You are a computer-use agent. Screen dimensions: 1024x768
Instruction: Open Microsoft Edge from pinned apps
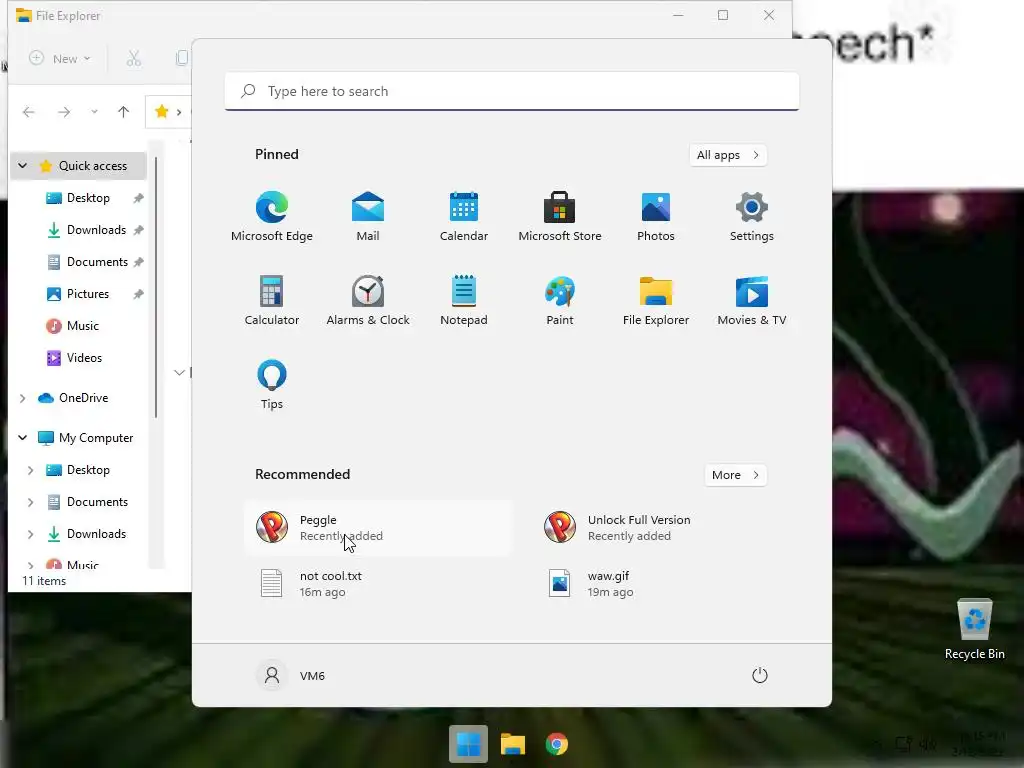click(272, 217)
